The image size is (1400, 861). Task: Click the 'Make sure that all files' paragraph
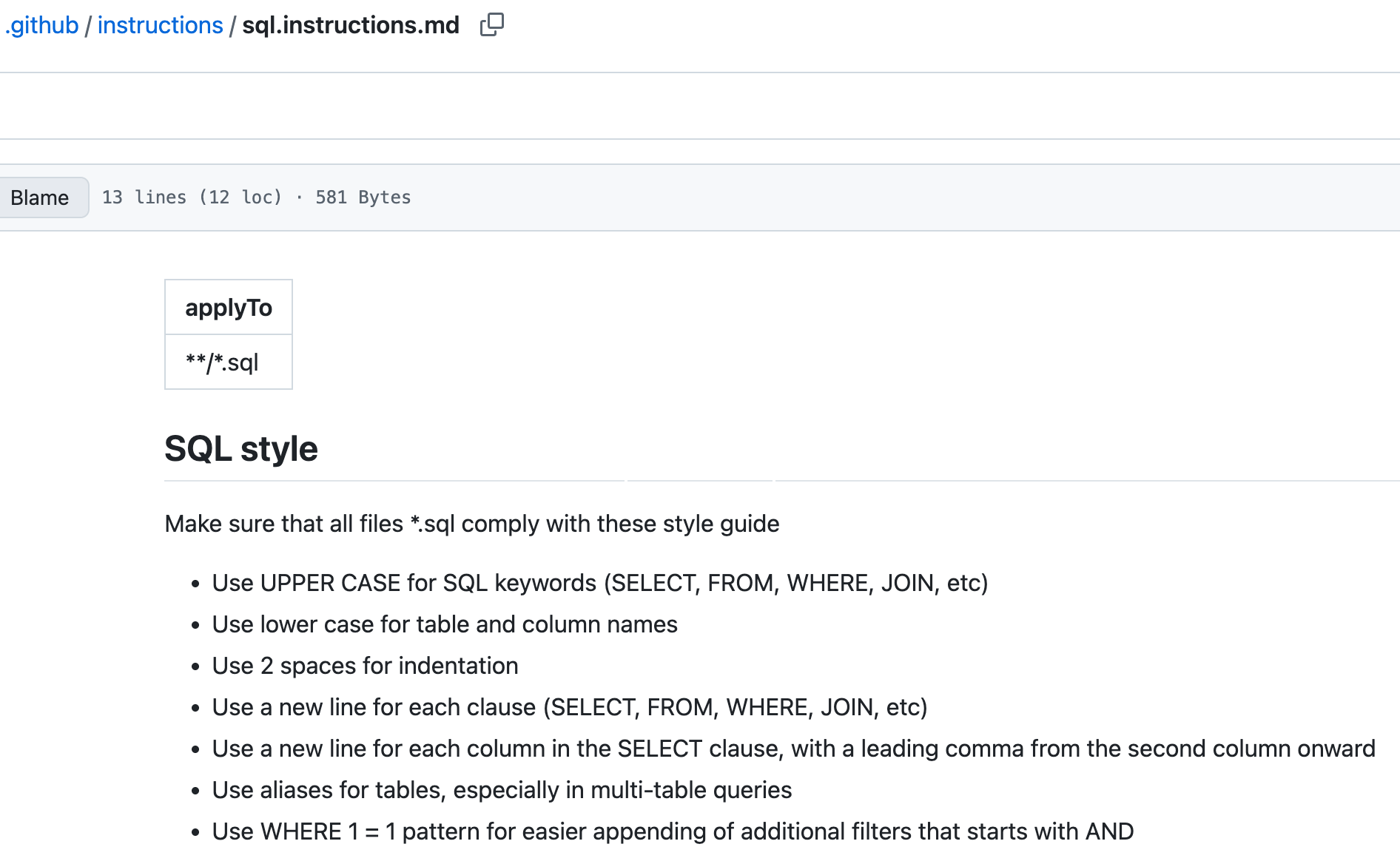[x=472, y=524]
